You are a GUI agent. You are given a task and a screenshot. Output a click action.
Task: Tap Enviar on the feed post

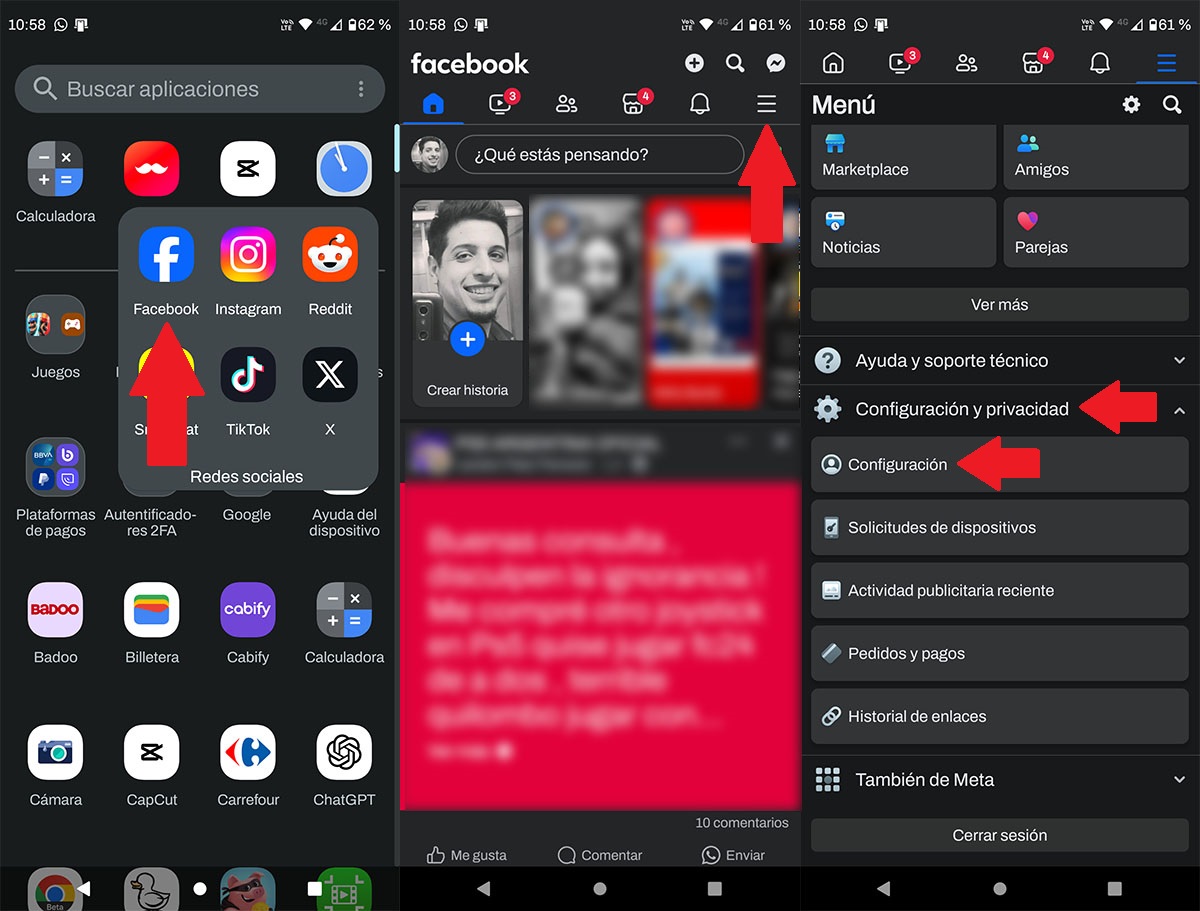click(x=733, y=855)
